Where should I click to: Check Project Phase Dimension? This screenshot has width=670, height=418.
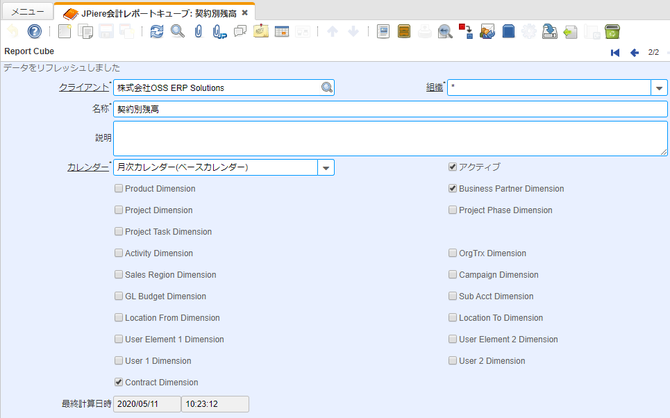tap(453, 210)
